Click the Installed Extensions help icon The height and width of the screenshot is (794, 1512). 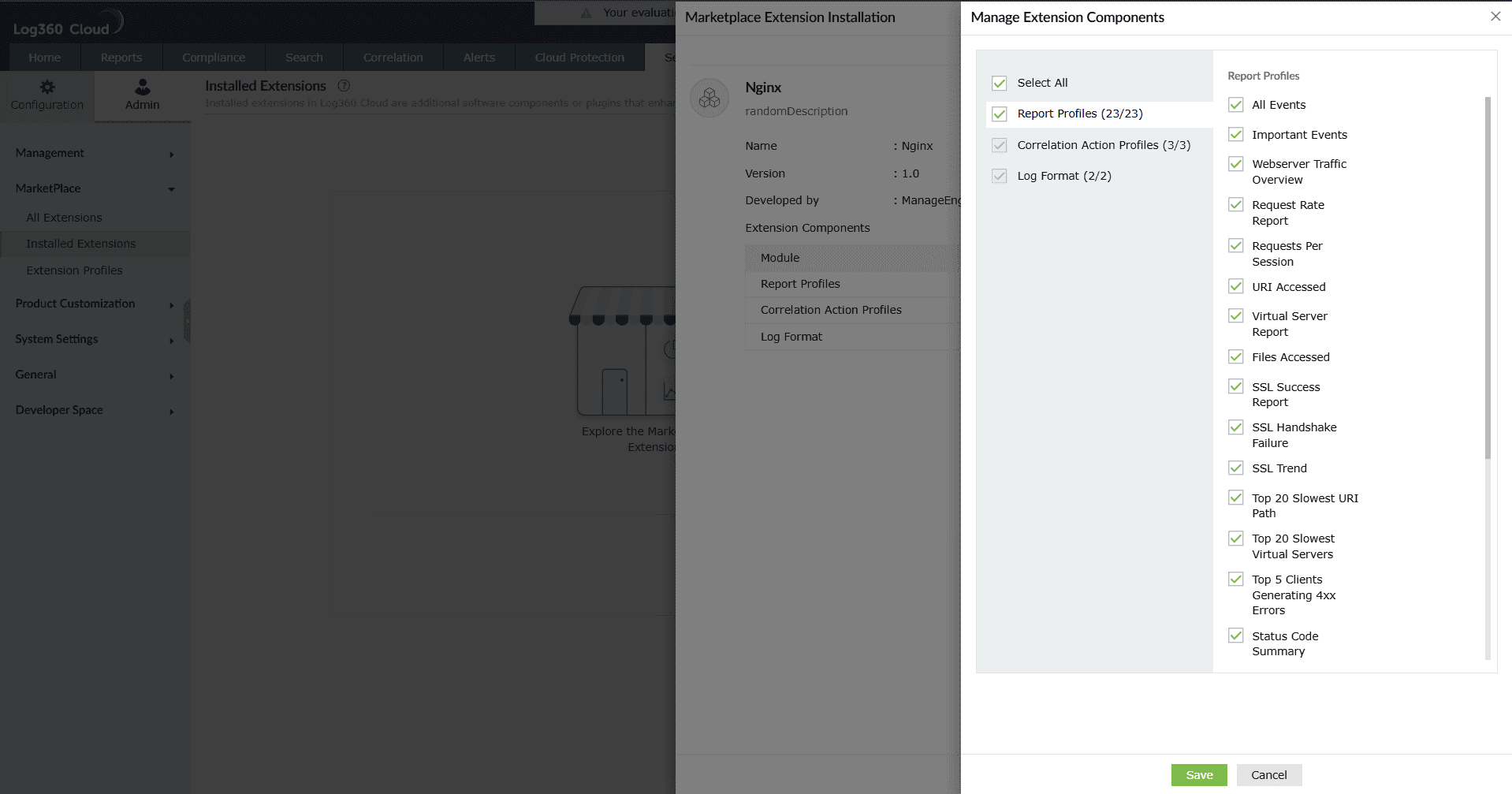click(x=344, y=86)
